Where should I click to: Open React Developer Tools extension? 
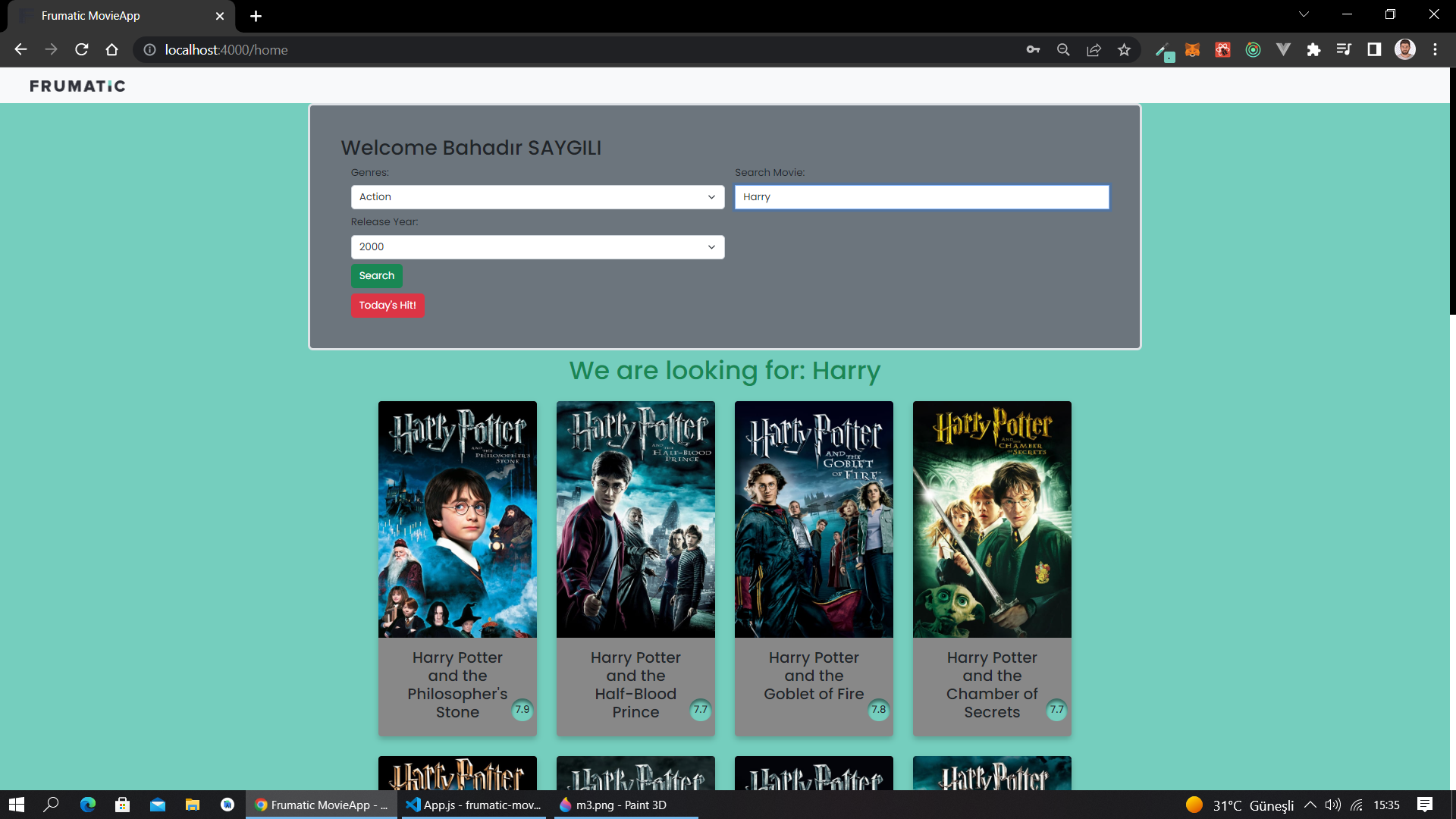pos(1222,49)
